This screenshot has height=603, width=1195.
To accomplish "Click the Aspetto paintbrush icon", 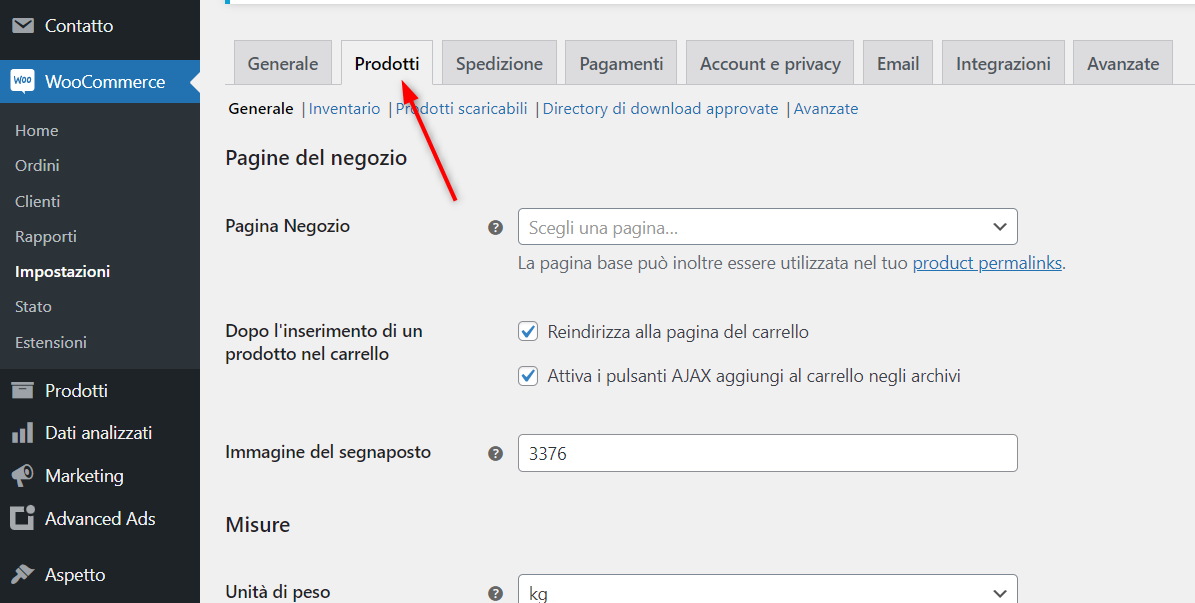I will (x=21, y=574).
